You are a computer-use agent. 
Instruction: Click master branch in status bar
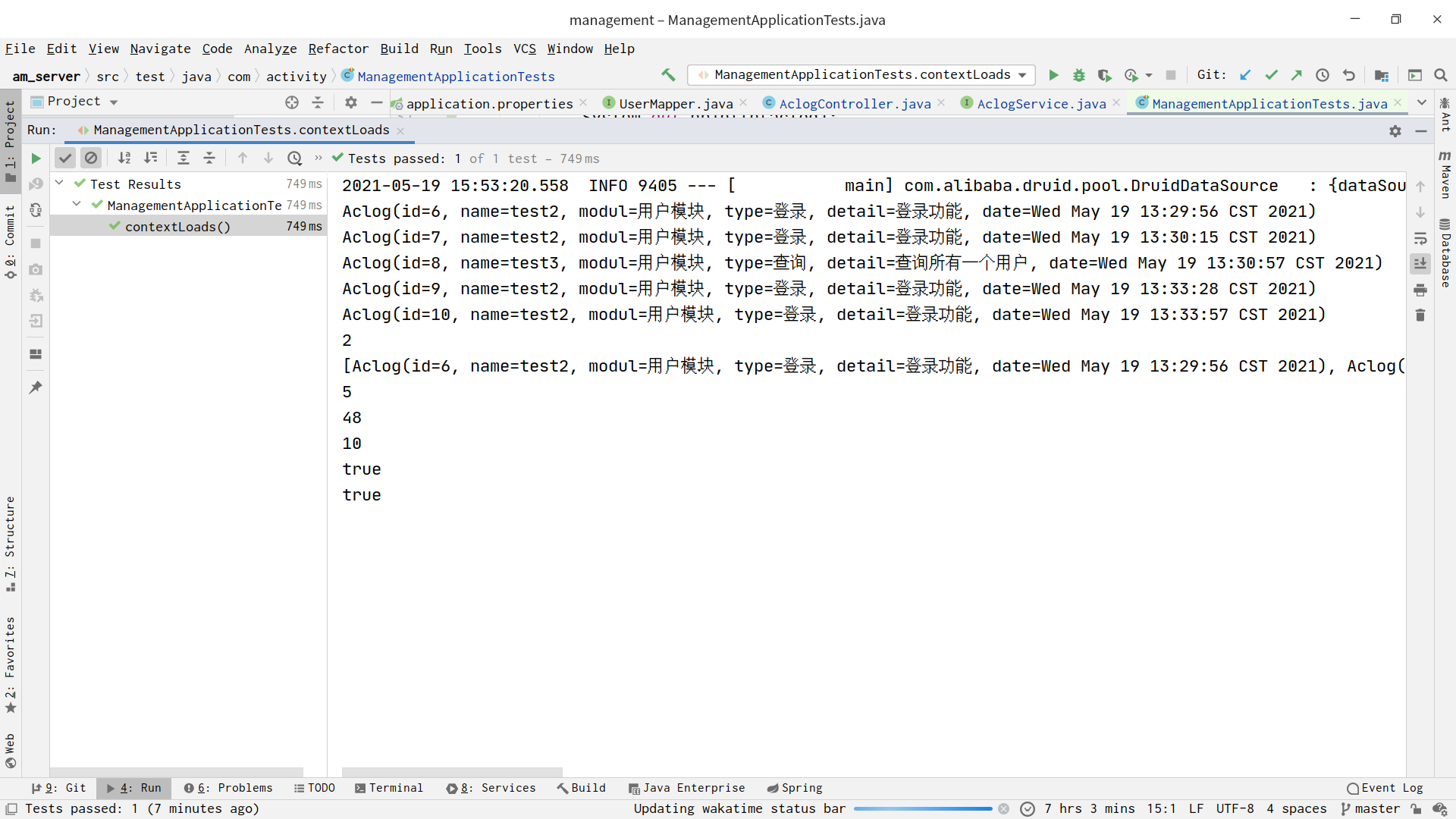1370,809
